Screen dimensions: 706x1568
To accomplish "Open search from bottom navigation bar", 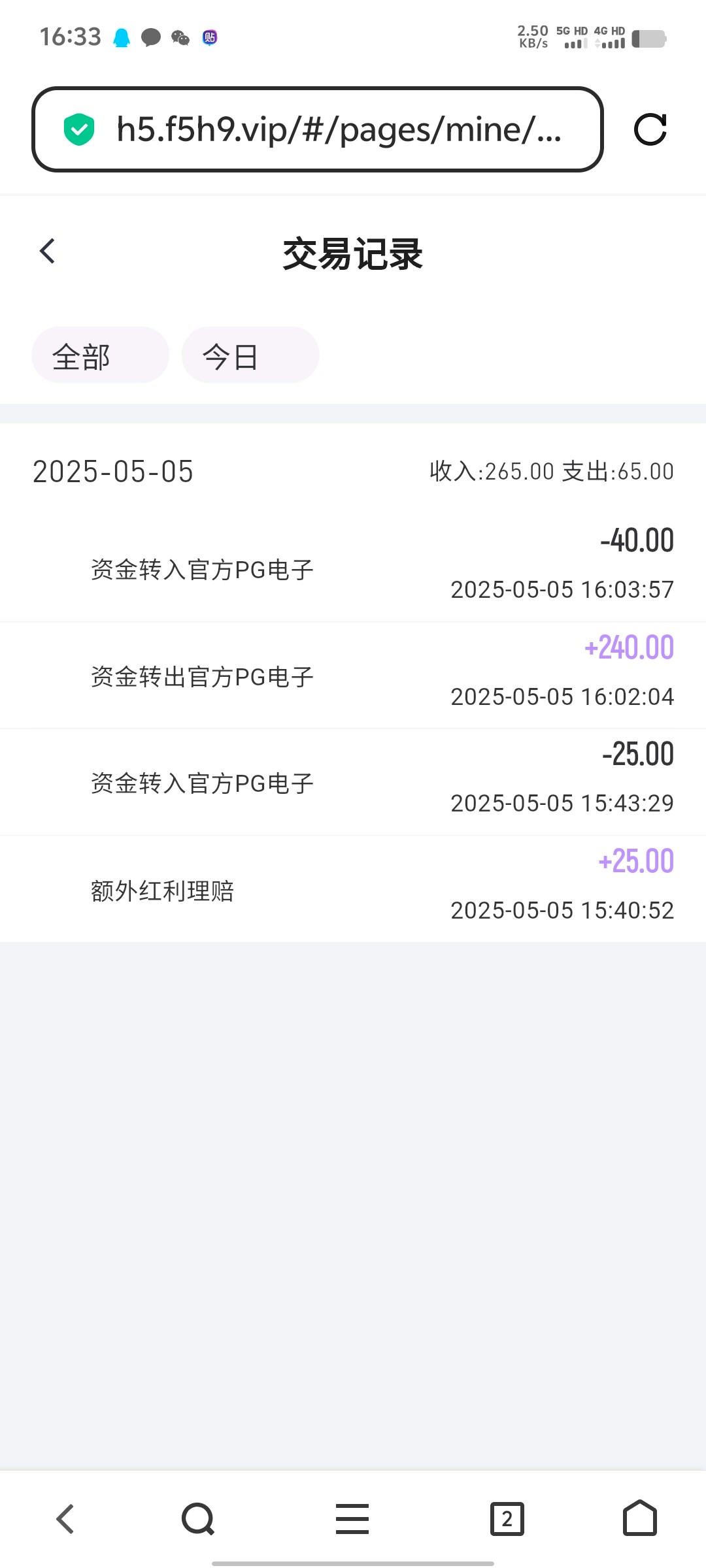I will tap(198, 1518).
